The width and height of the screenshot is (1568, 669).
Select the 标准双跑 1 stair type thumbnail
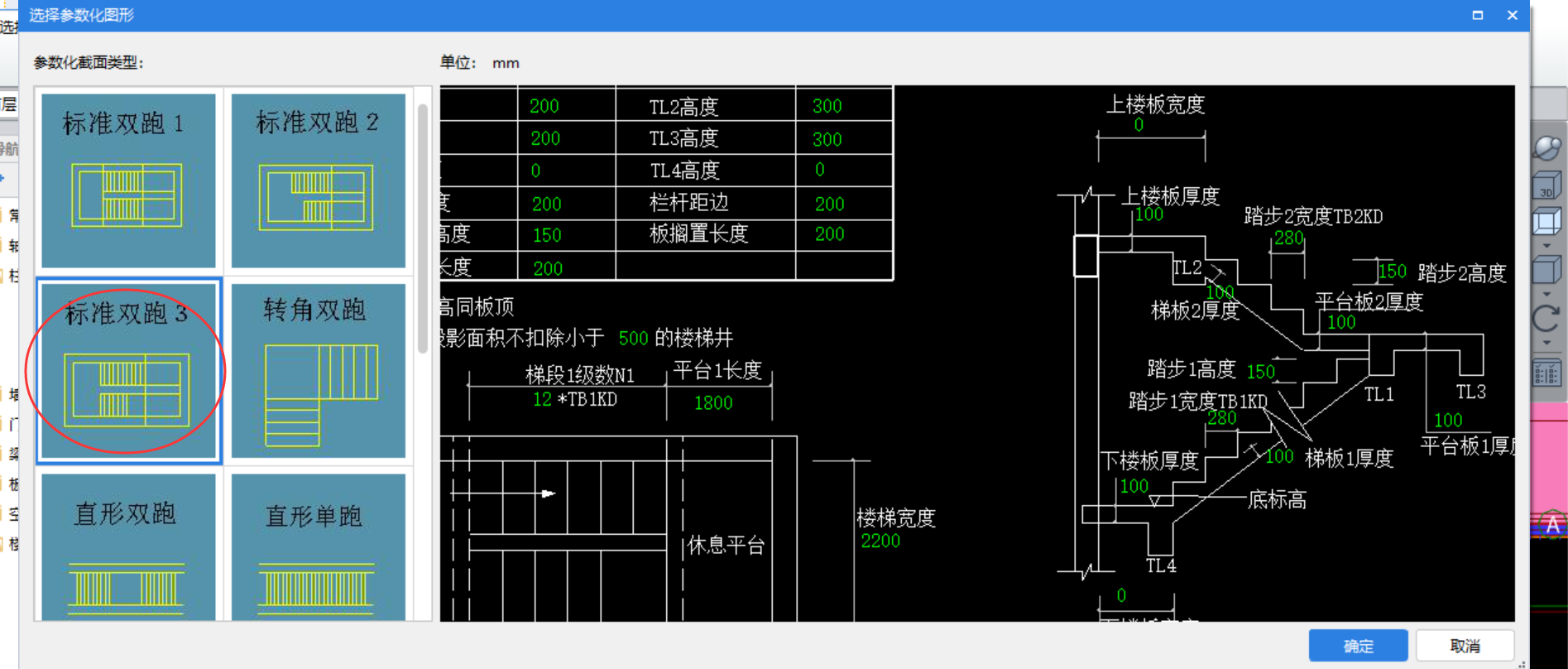[128, 180]
